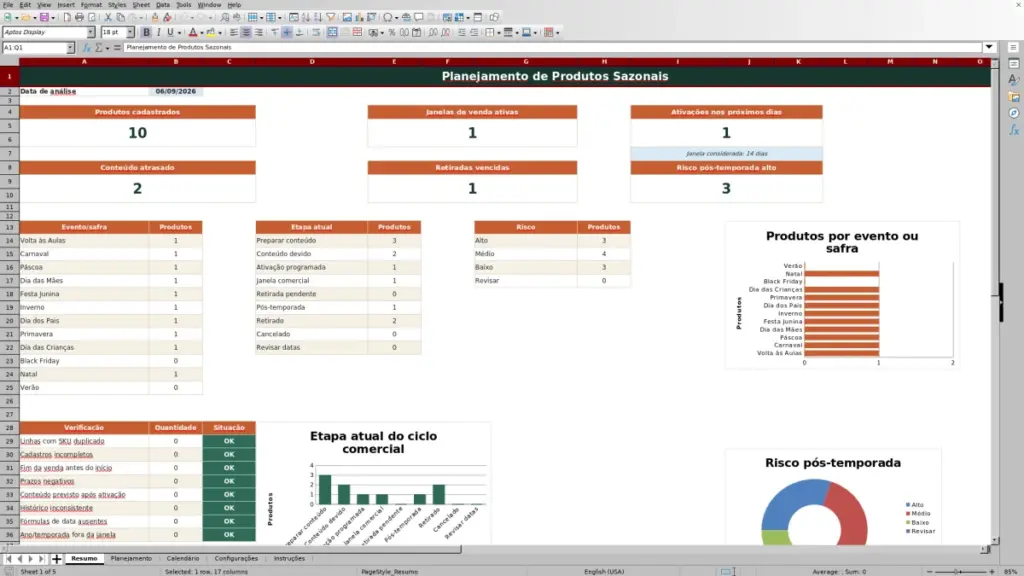Toggle Underline formatting

point(170,33)
